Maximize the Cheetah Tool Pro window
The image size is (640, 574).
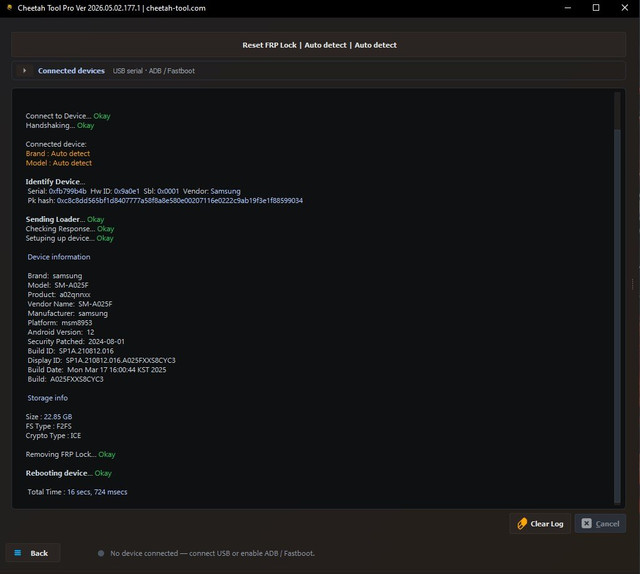coord(596,8)
